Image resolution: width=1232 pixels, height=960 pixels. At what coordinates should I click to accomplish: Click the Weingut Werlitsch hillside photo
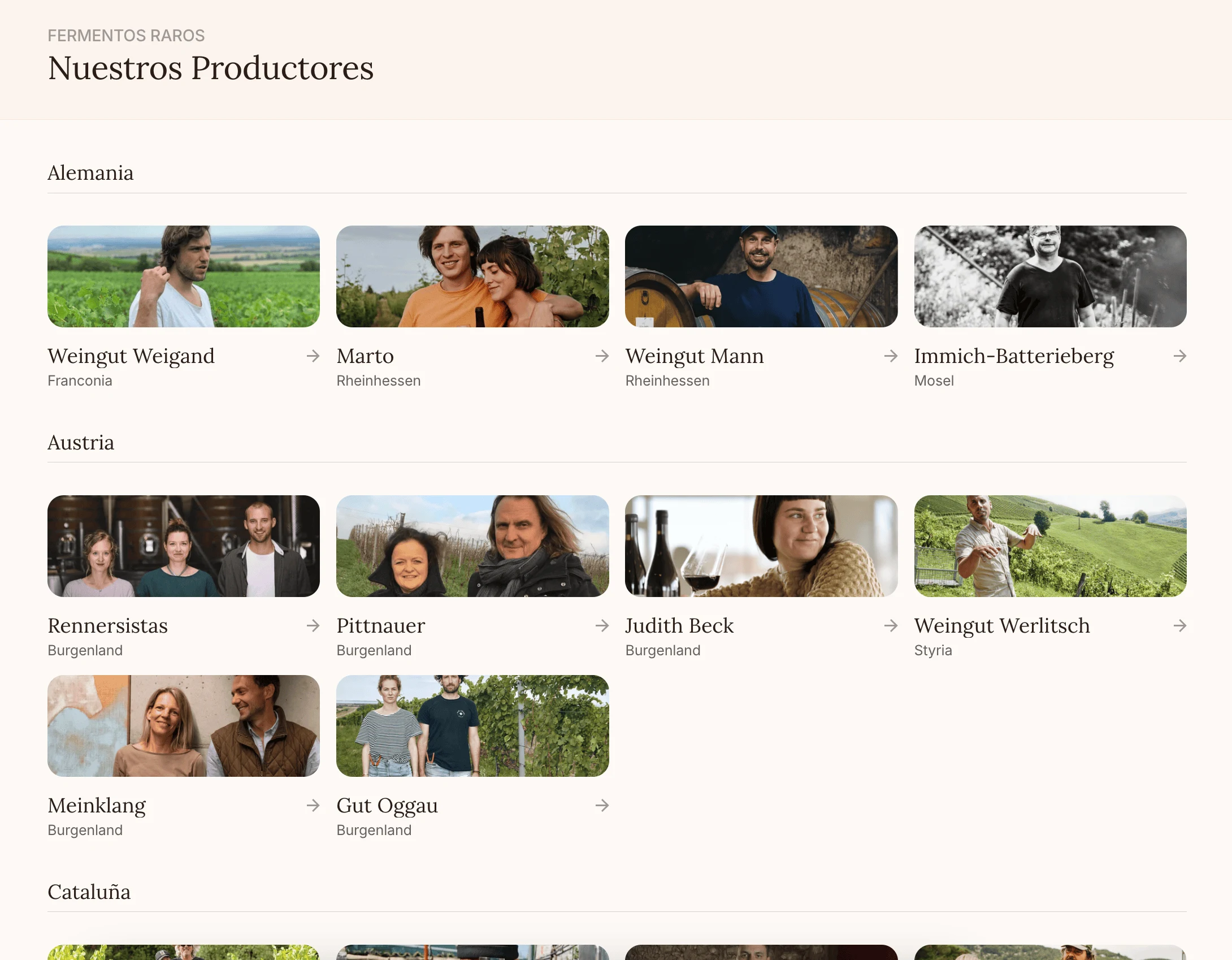pyautogui.click(x=1050, y=546)
